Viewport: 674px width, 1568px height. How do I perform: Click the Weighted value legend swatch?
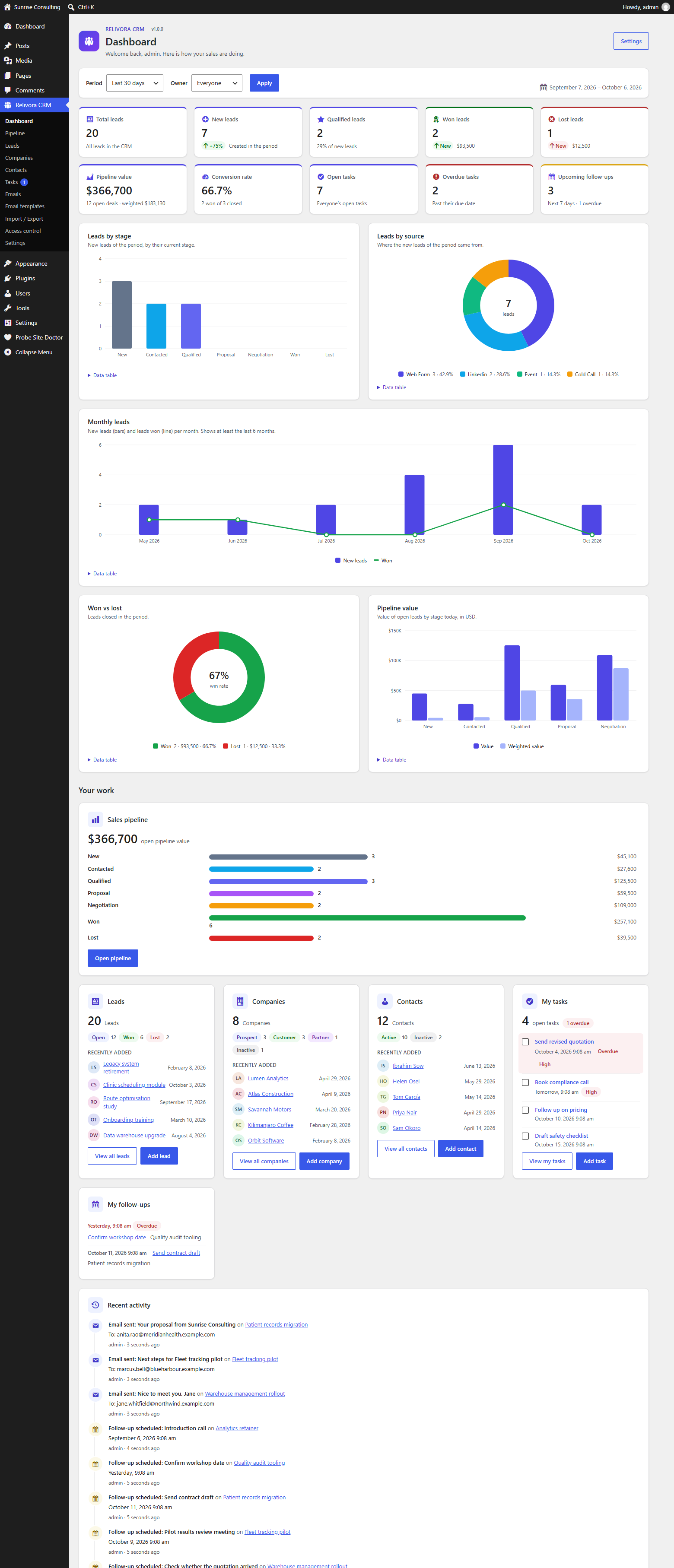click(x=503, y=746)
